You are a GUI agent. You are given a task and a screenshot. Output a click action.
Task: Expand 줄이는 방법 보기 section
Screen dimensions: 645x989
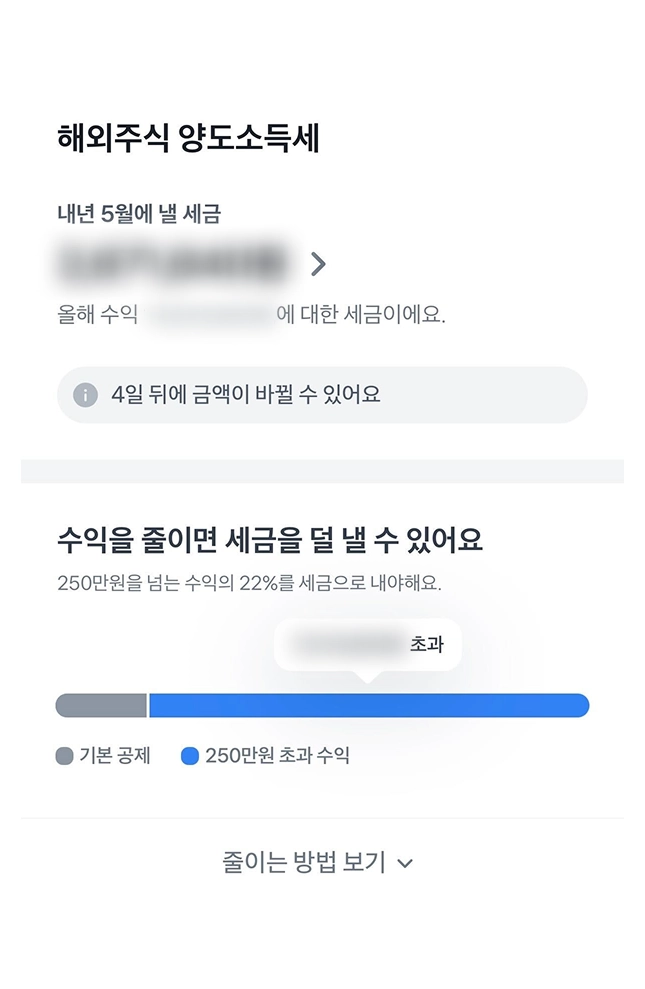tap(317, 862)
